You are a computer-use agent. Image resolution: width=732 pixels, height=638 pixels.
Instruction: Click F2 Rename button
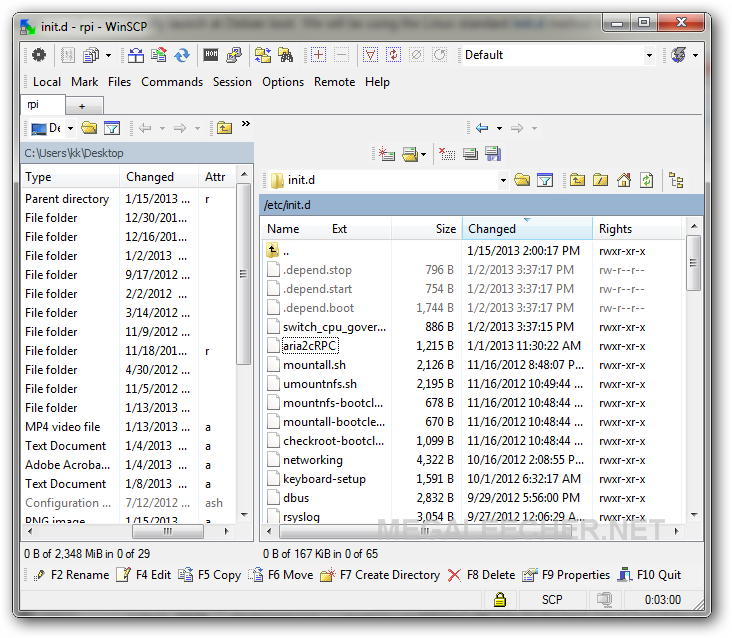72,575
